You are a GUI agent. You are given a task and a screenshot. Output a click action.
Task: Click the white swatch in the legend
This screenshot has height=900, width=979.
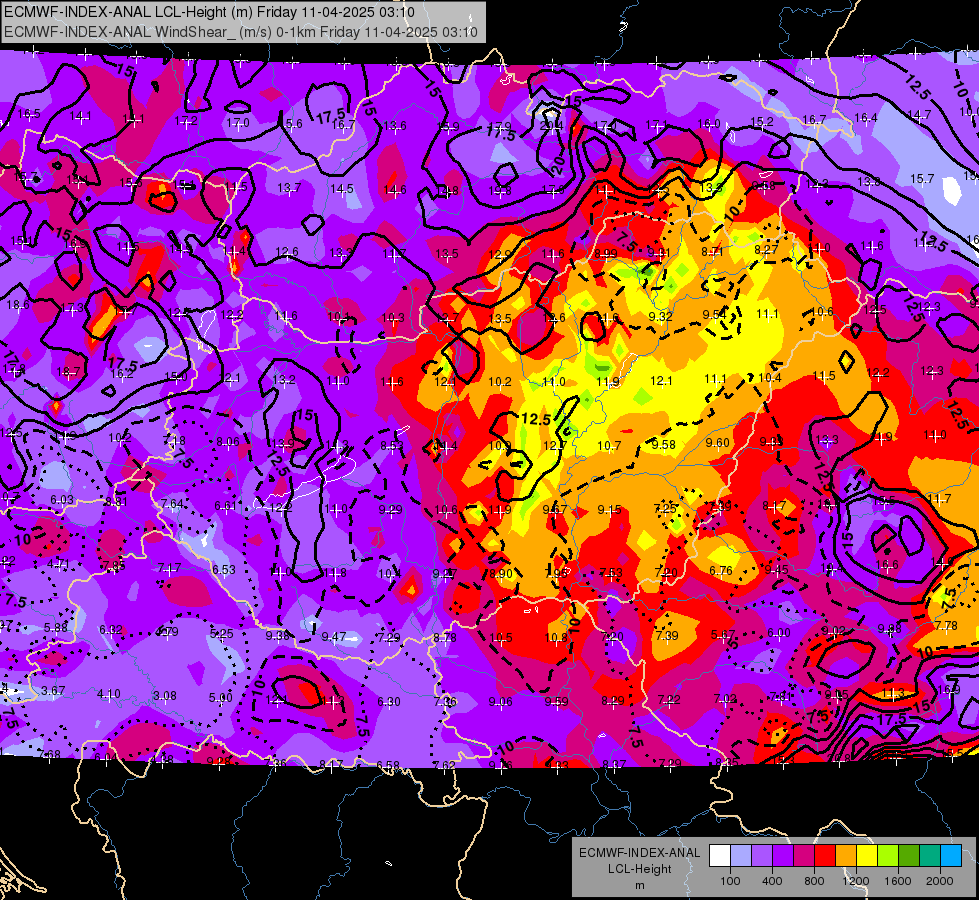pos(720,856)
